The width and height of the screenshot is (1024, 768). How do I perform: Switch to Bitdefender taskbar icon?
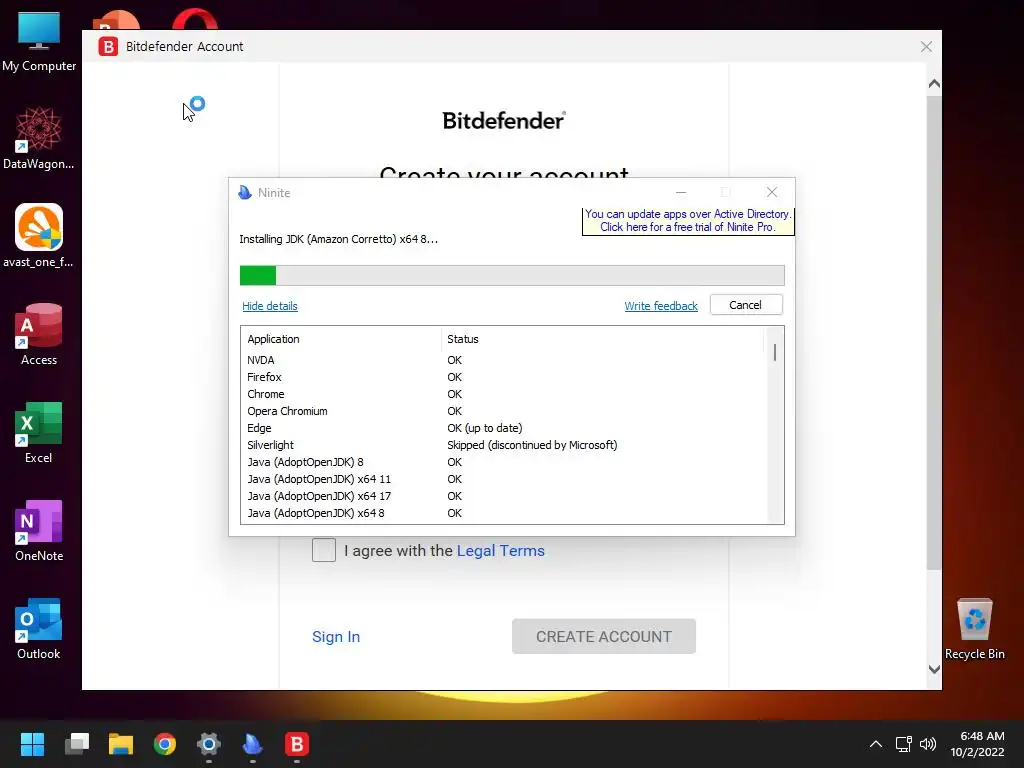click(297, 744)
